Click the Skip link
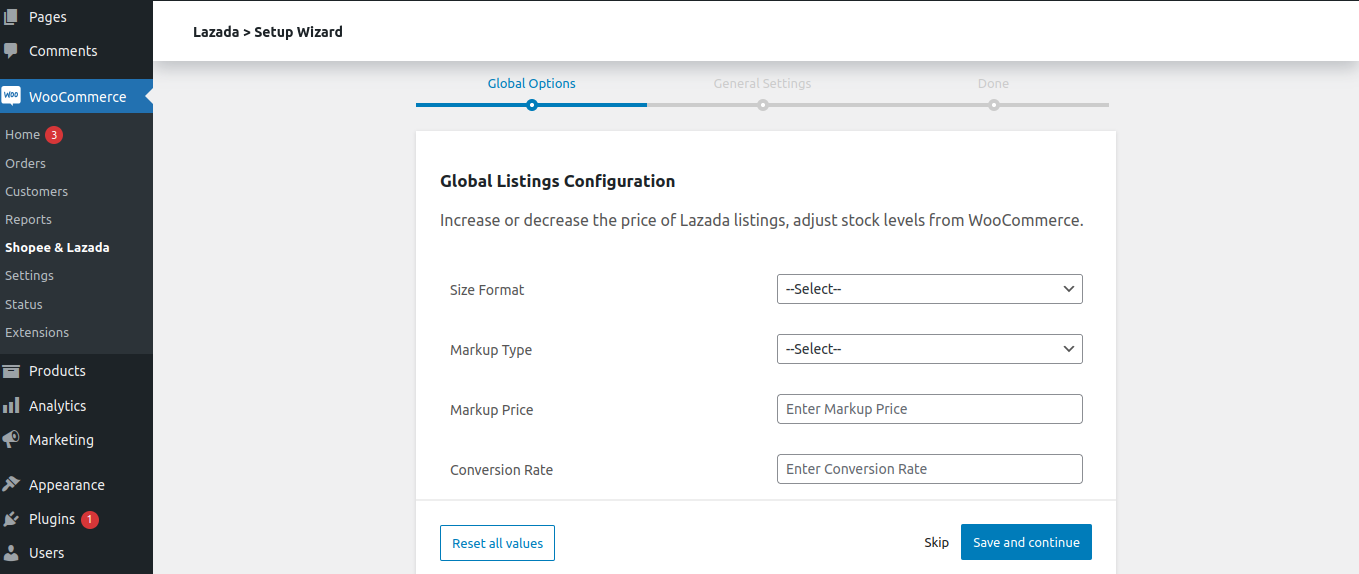The image size is (1359, 574). pyautogui.click(x=937, y=542)
